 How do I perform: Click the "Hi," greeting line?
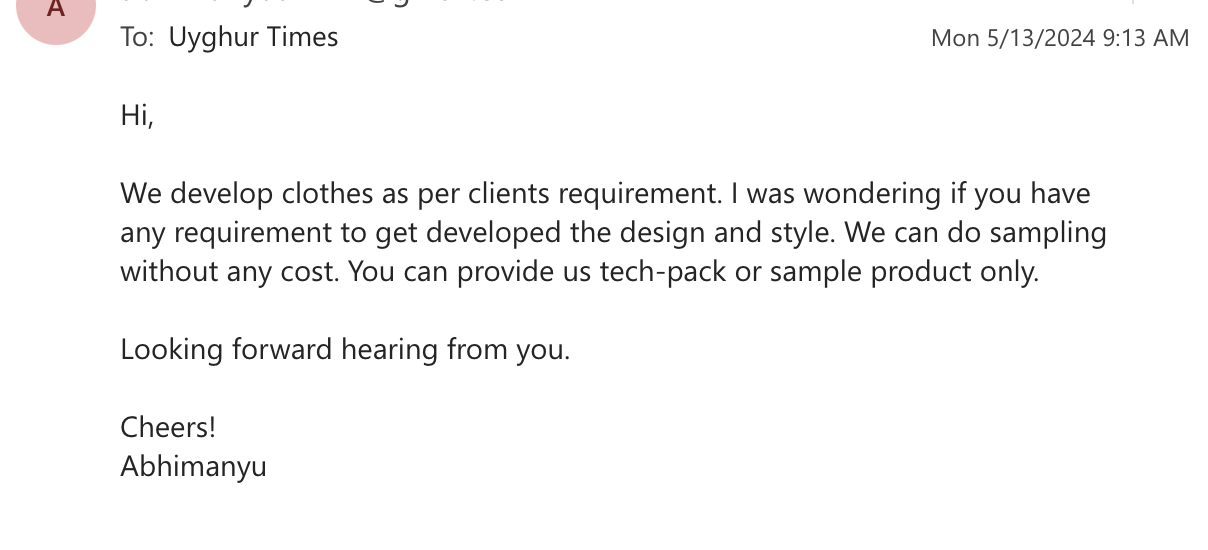(137, 116)
